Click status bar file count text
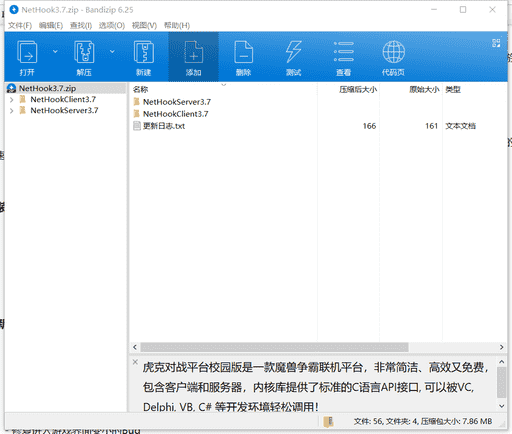512x434 pixels. pos(423,421)
